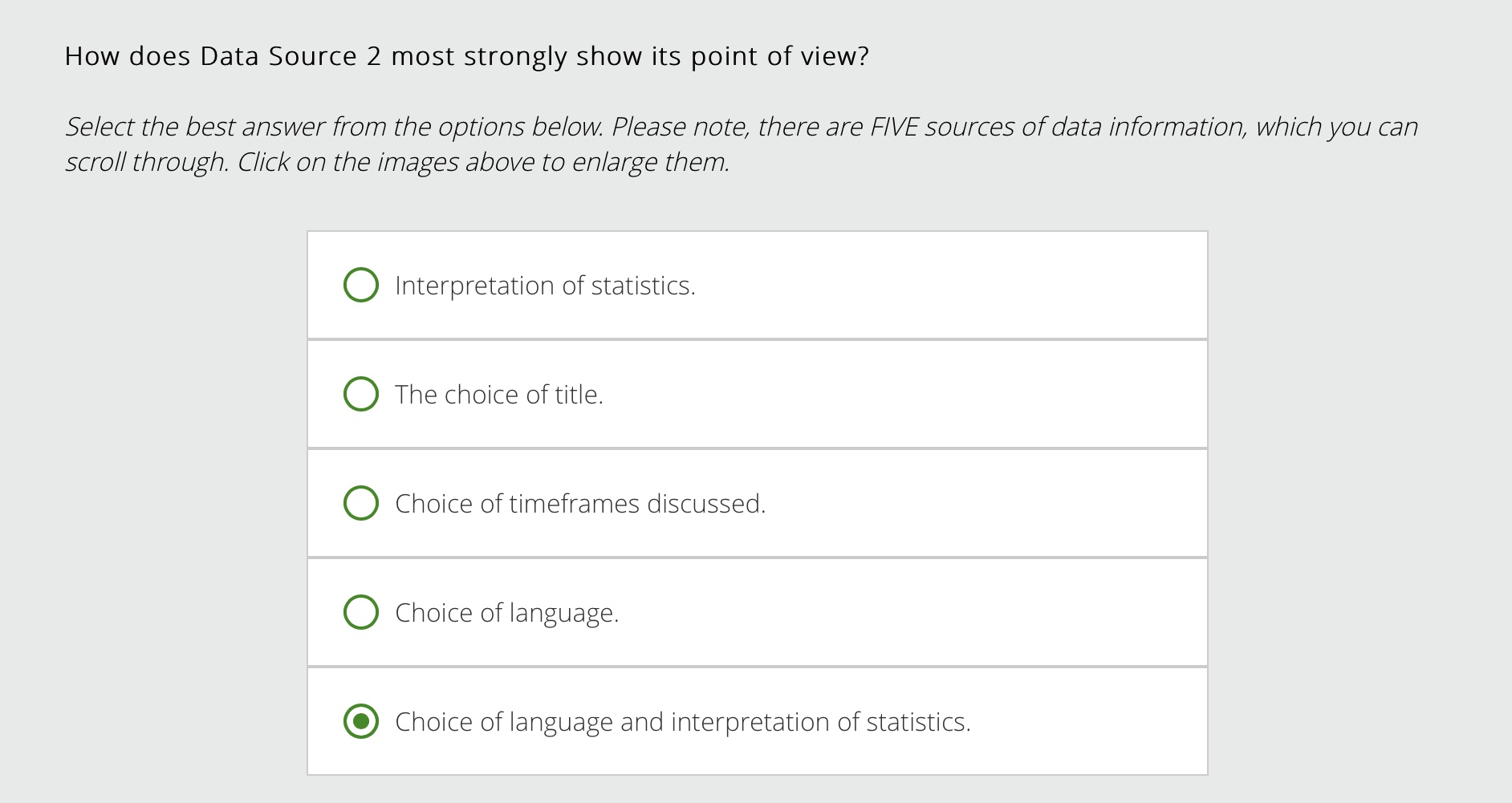Select the 'Interpretation of statistics' radio button
The width and height of the screenshot is (1512, 803).
pos(361,285)
